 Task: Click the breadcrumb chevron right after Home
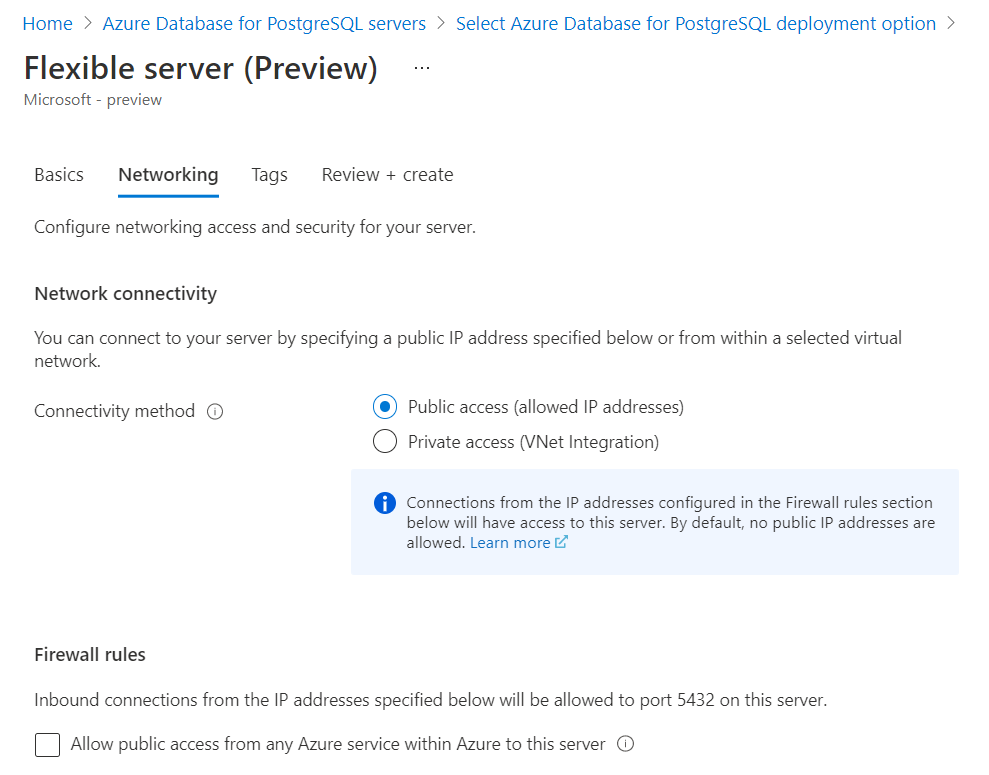click(88, 23)
